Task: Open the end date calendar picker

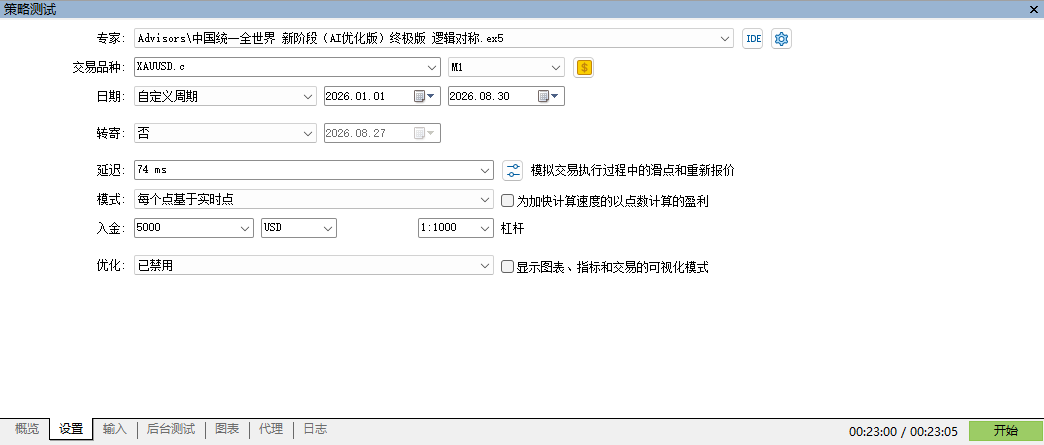Action: (x=549, y=97)
